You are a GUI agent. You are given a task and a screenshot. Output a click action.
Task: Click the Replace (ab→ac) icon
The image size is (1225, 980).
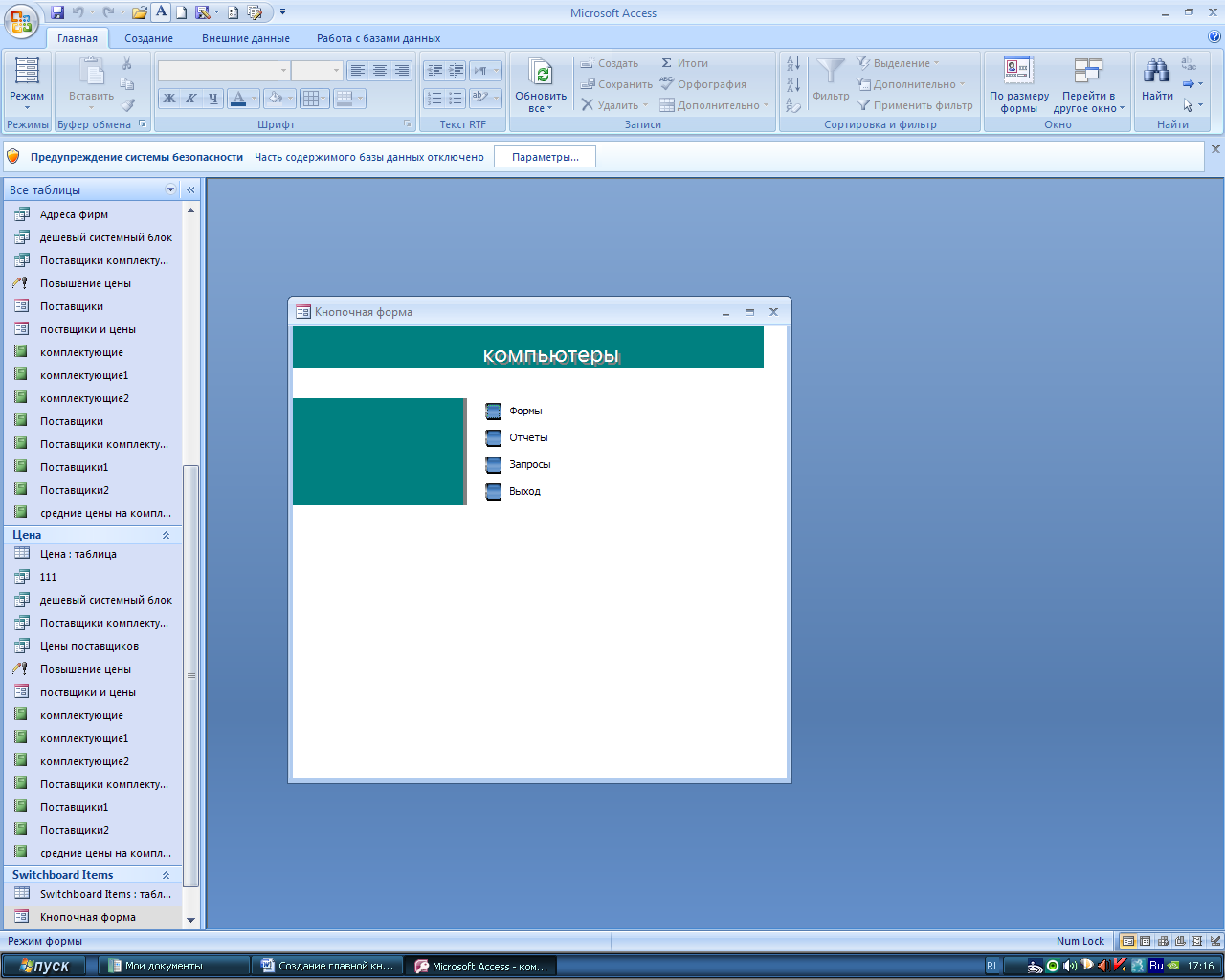click(1189, 64)
